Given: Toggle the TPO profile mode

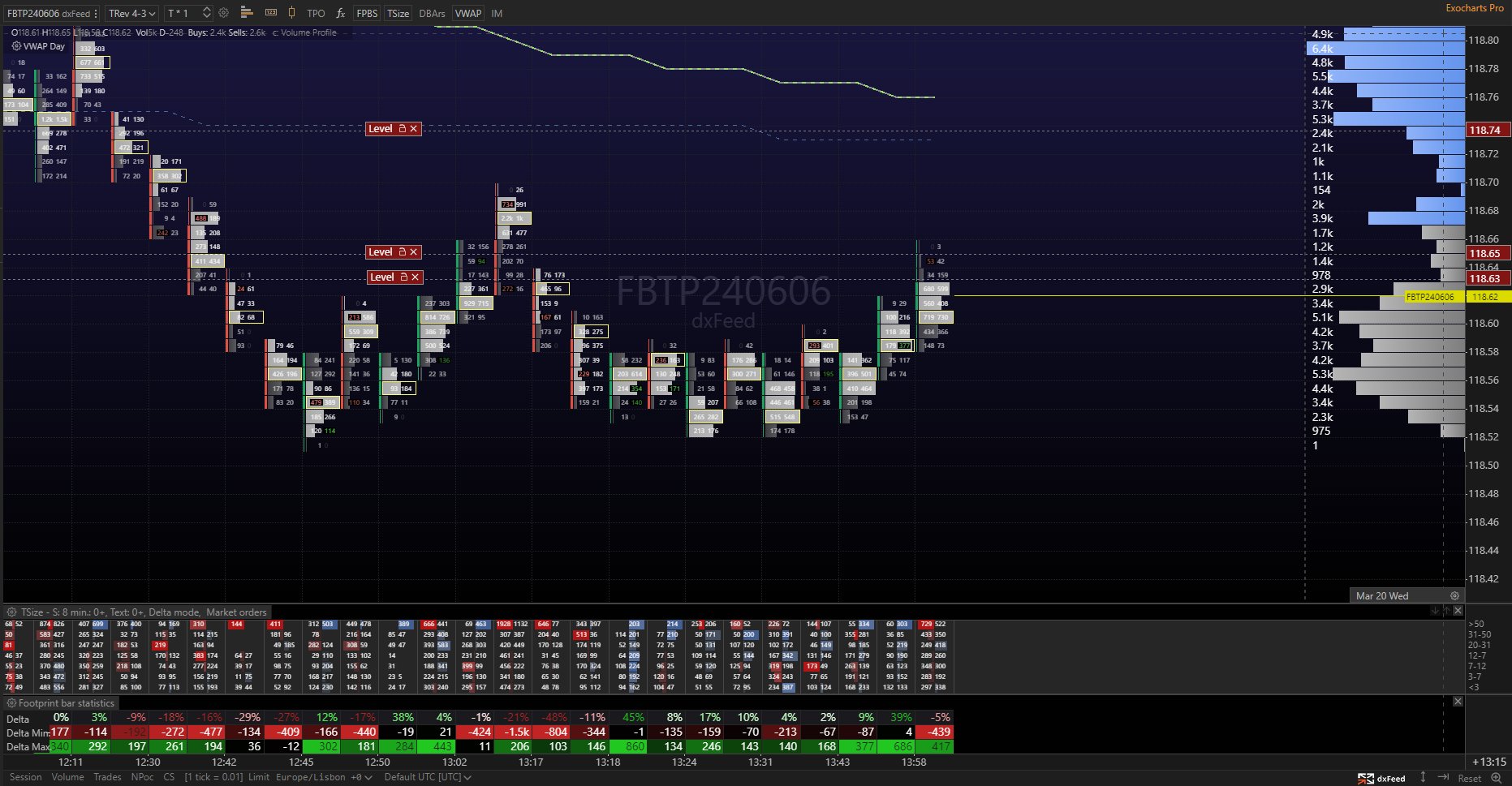Looking at the screenshot, I should (x=316, y=14).
